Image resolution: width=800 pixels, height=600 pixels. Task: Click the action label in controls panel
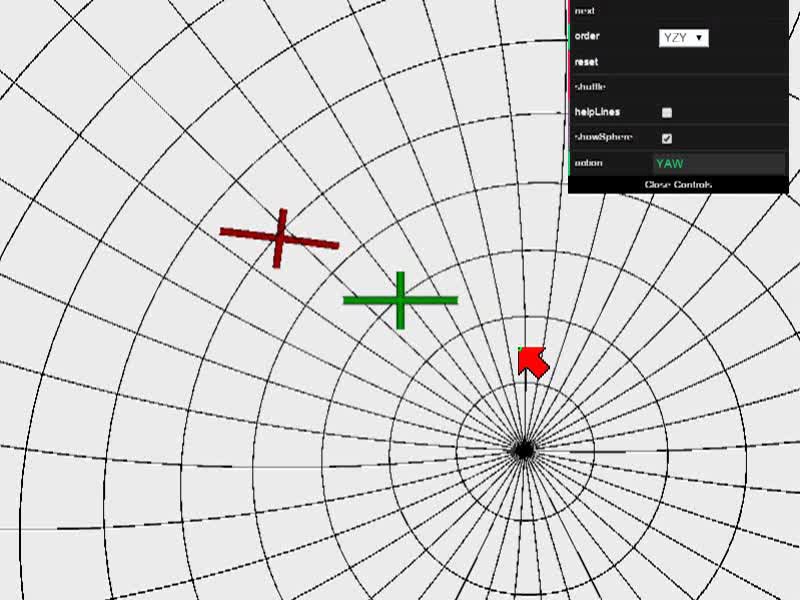[588, 163]
